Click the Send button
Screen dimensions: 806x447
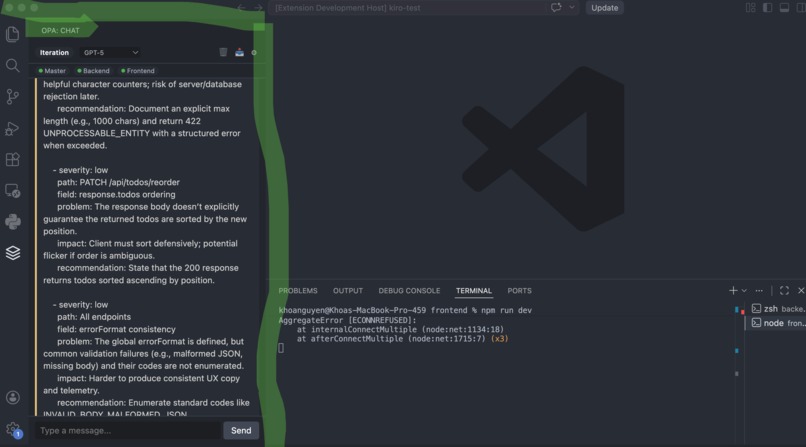tap(241, 431)
